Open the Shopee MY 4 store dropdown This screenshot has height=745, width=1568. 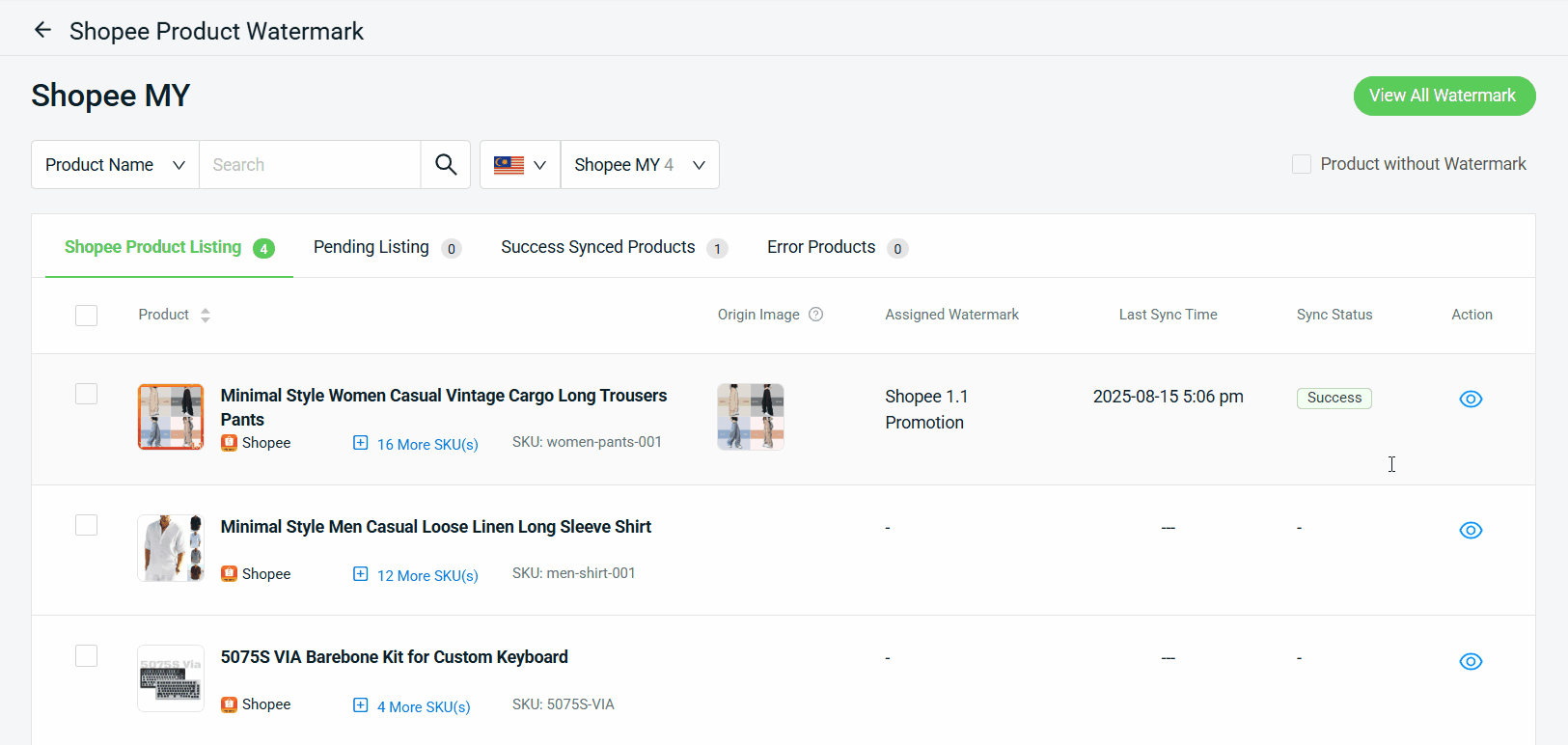click(x=640, y=164)
